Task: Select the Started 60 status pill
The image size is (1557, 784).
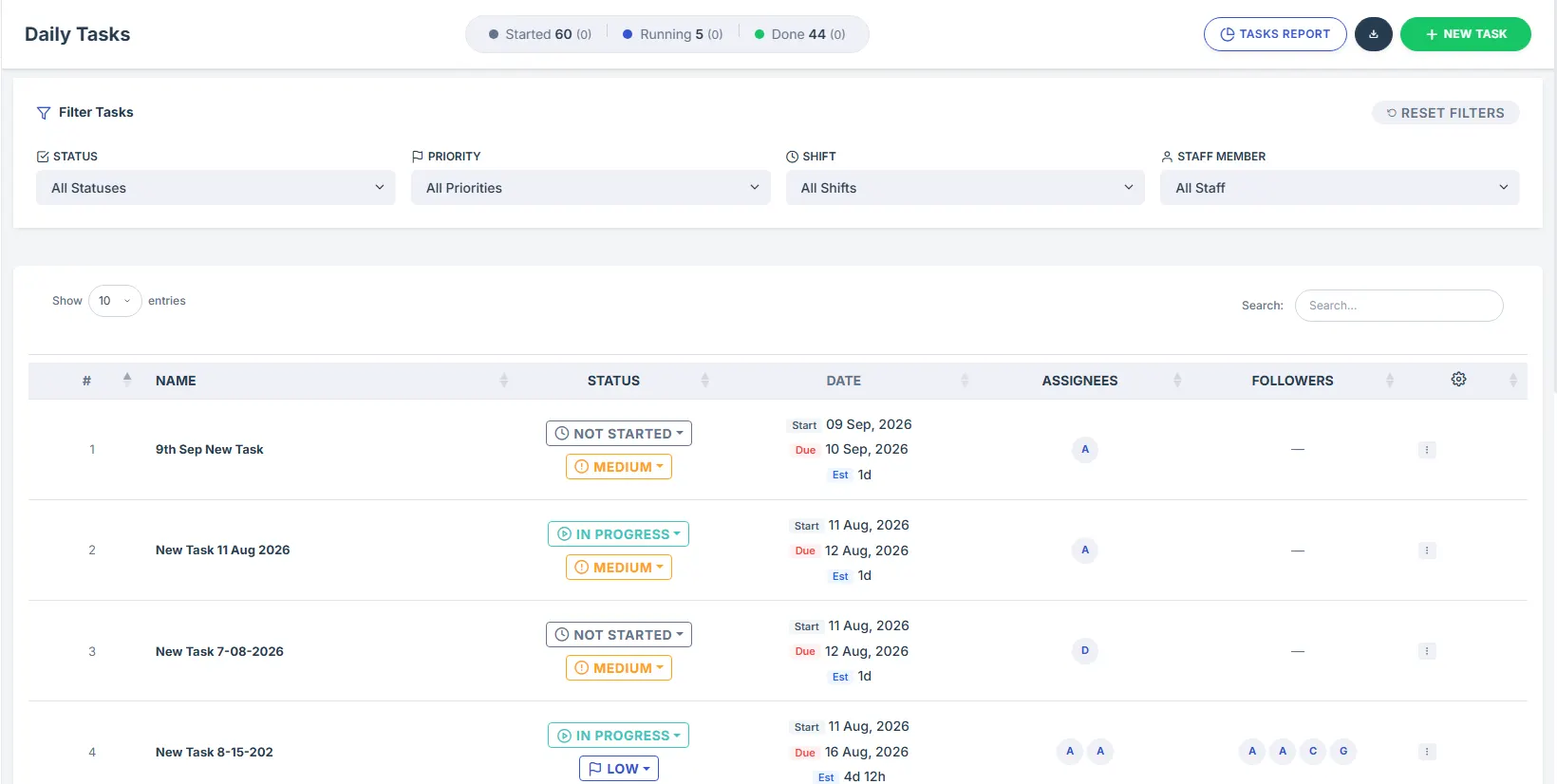Action: click(x=540, y=34)
